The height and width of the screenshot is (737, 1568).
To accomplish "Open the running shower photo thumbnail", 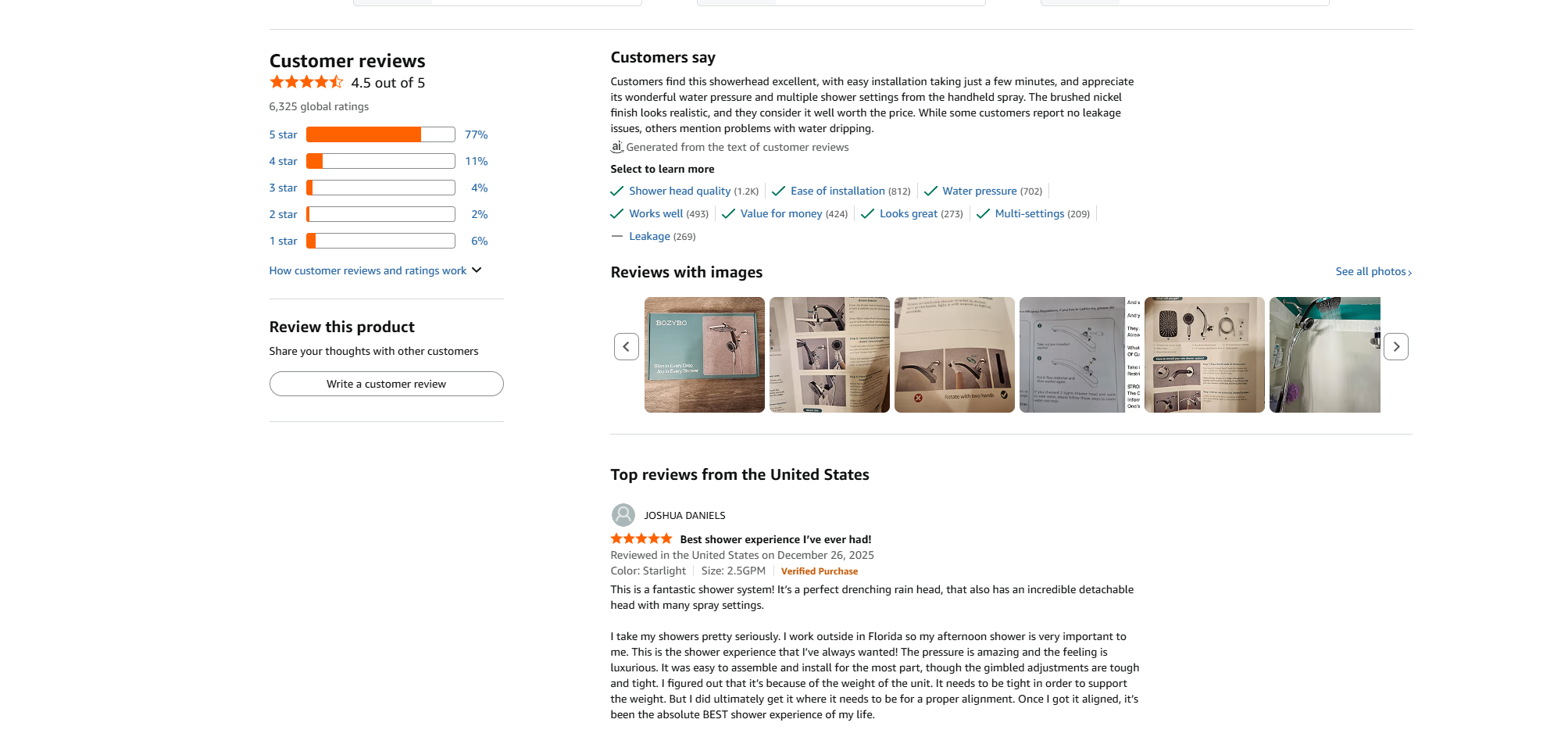I will click(x=1324, y=354).
